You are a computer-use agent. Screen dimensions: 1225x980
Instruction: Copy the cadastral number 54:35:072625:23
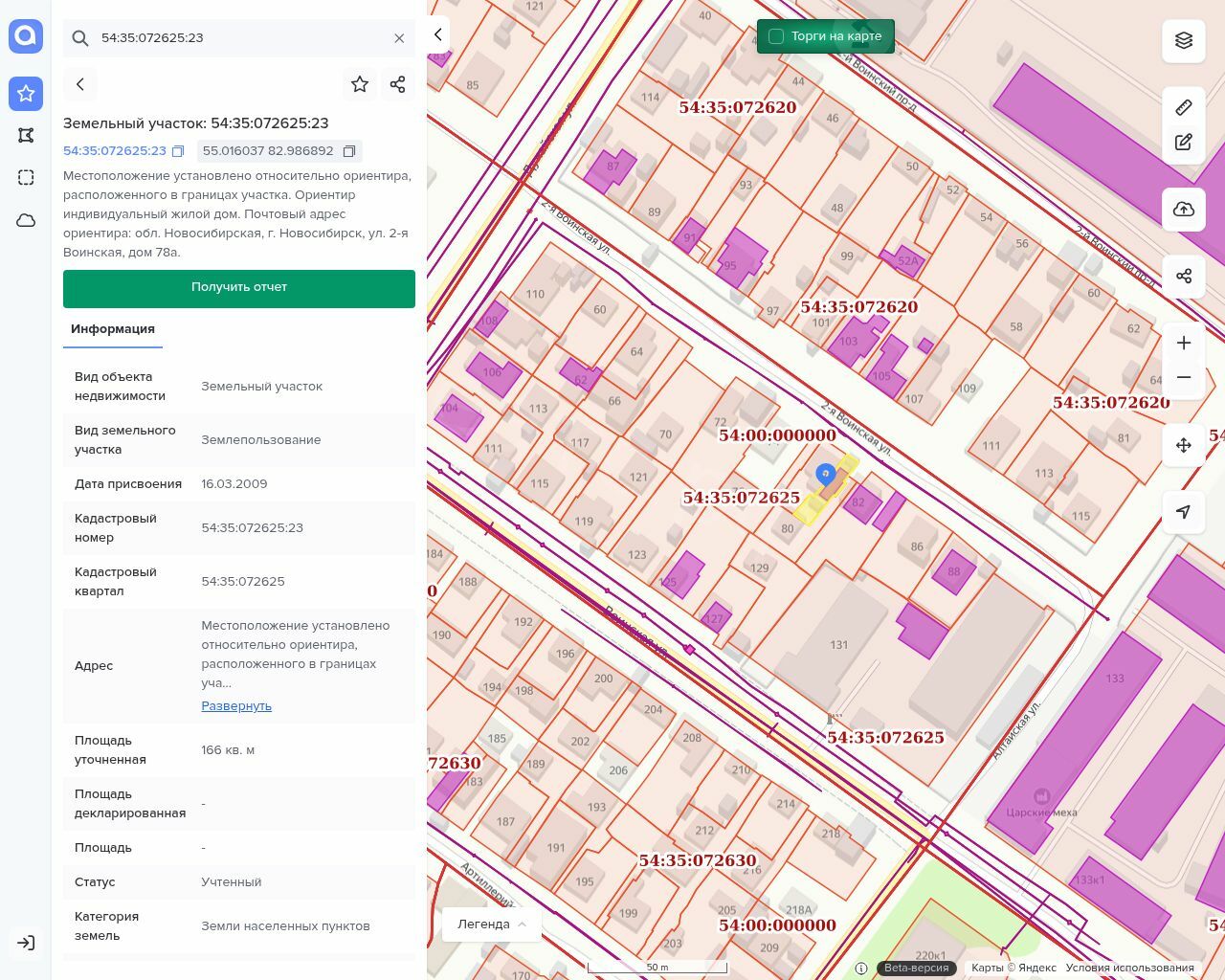point(178,151)
